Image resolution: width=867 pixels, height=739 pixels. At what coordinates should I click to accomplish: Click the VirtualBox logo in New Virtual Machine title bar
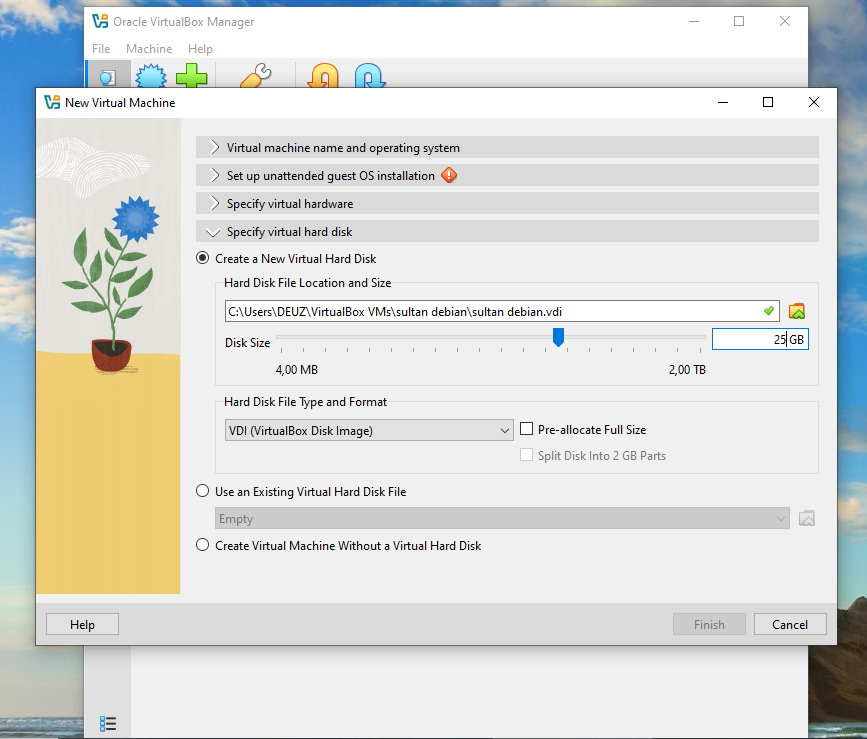click(52, 102)
